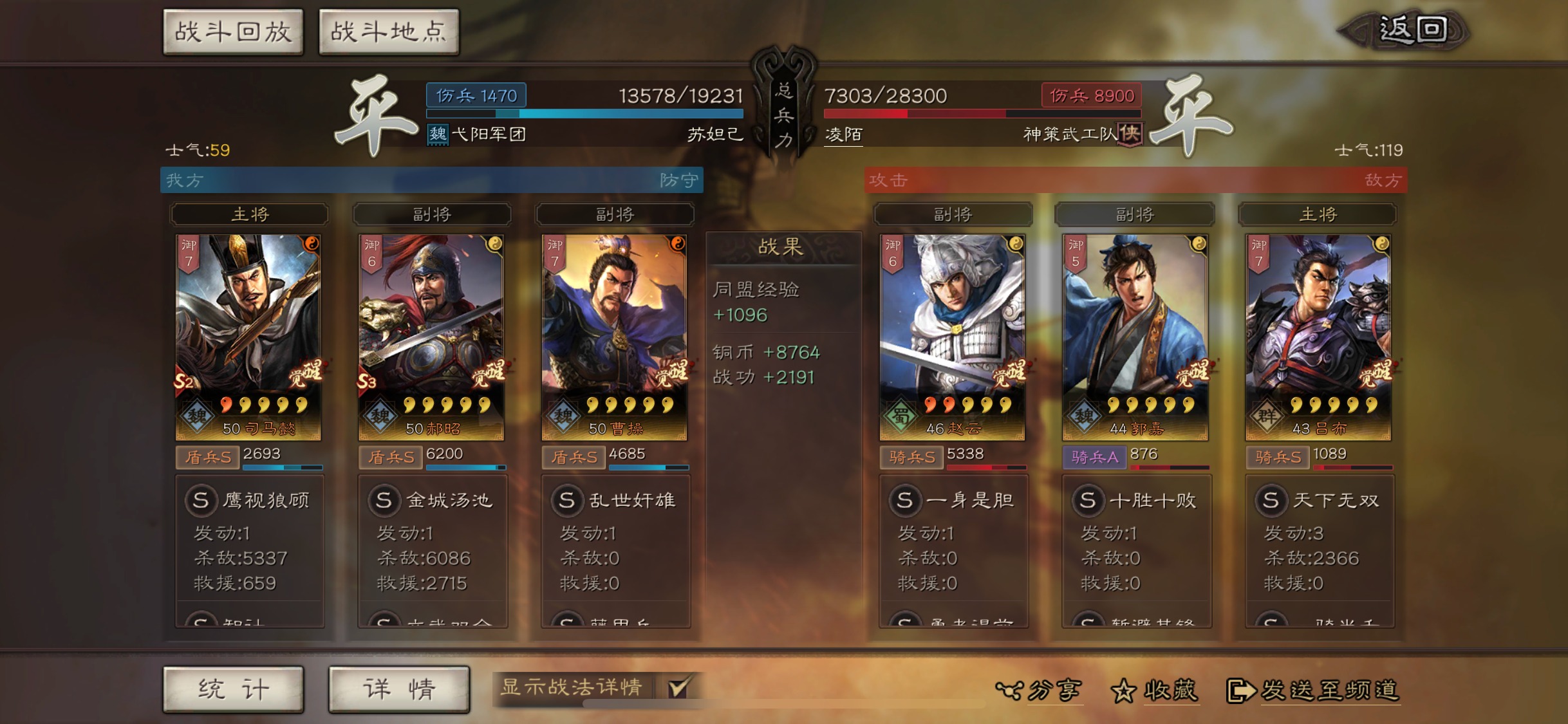Click the S rank icon beside 天下无双
Image resolution: width=1568 pixels, height=724 pixels.
pyautogui.click(x=1271, y=500)
